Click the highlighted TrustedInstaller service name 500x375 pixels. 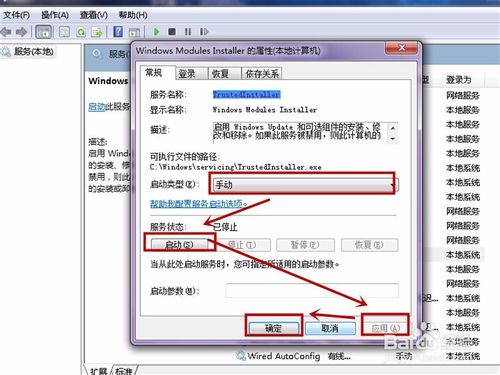point(247,95)
